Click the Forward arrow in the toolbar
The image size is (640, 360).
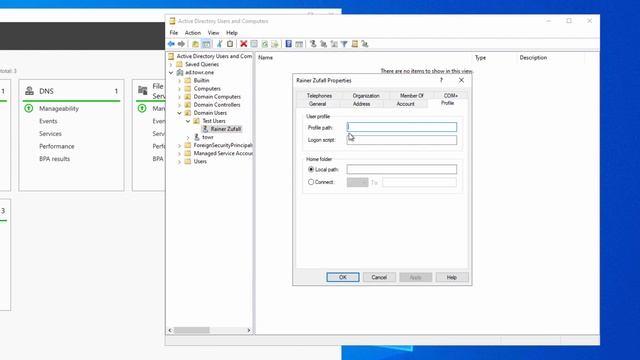[181, 44]
